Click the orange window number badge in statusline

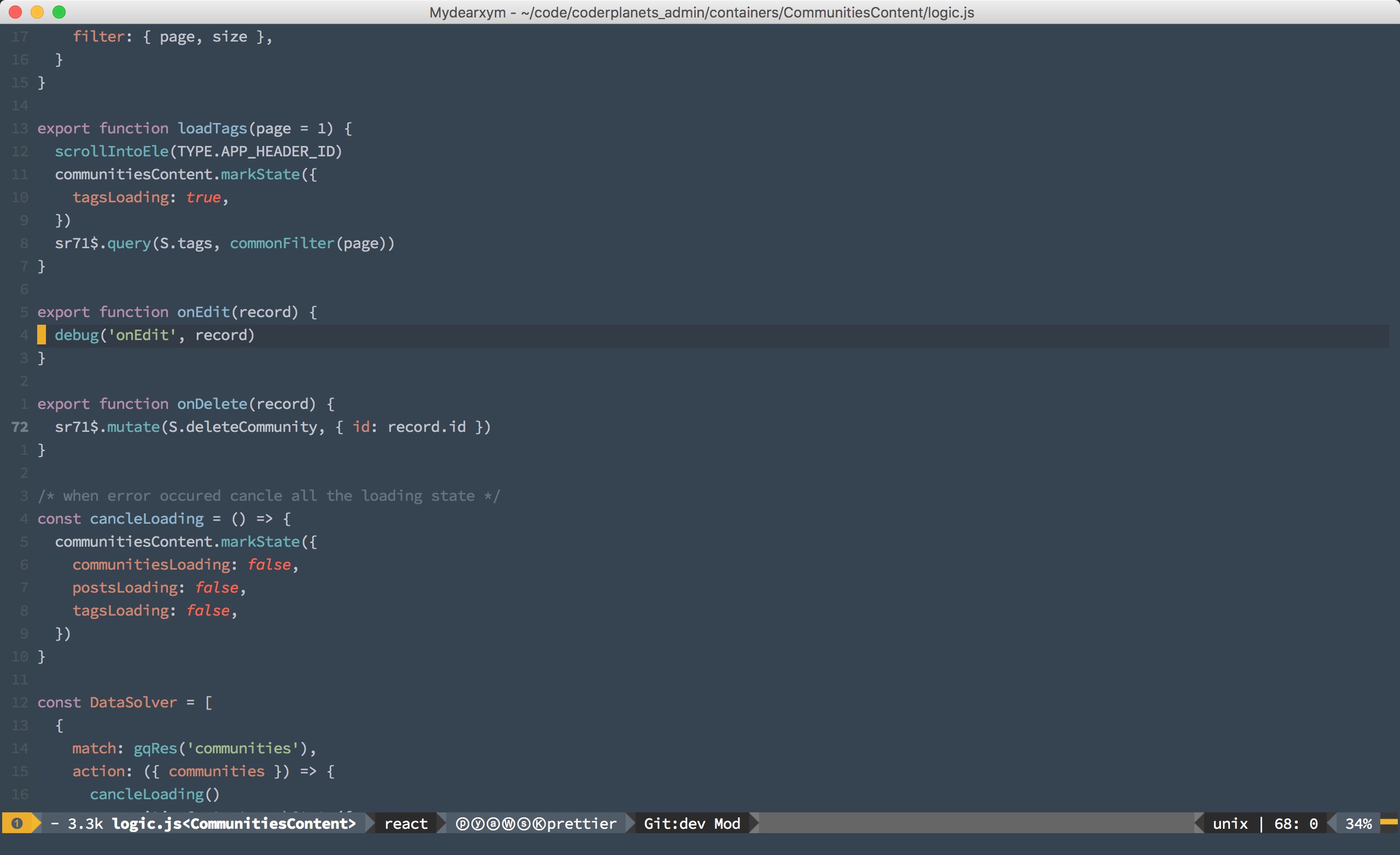[17, 823]
